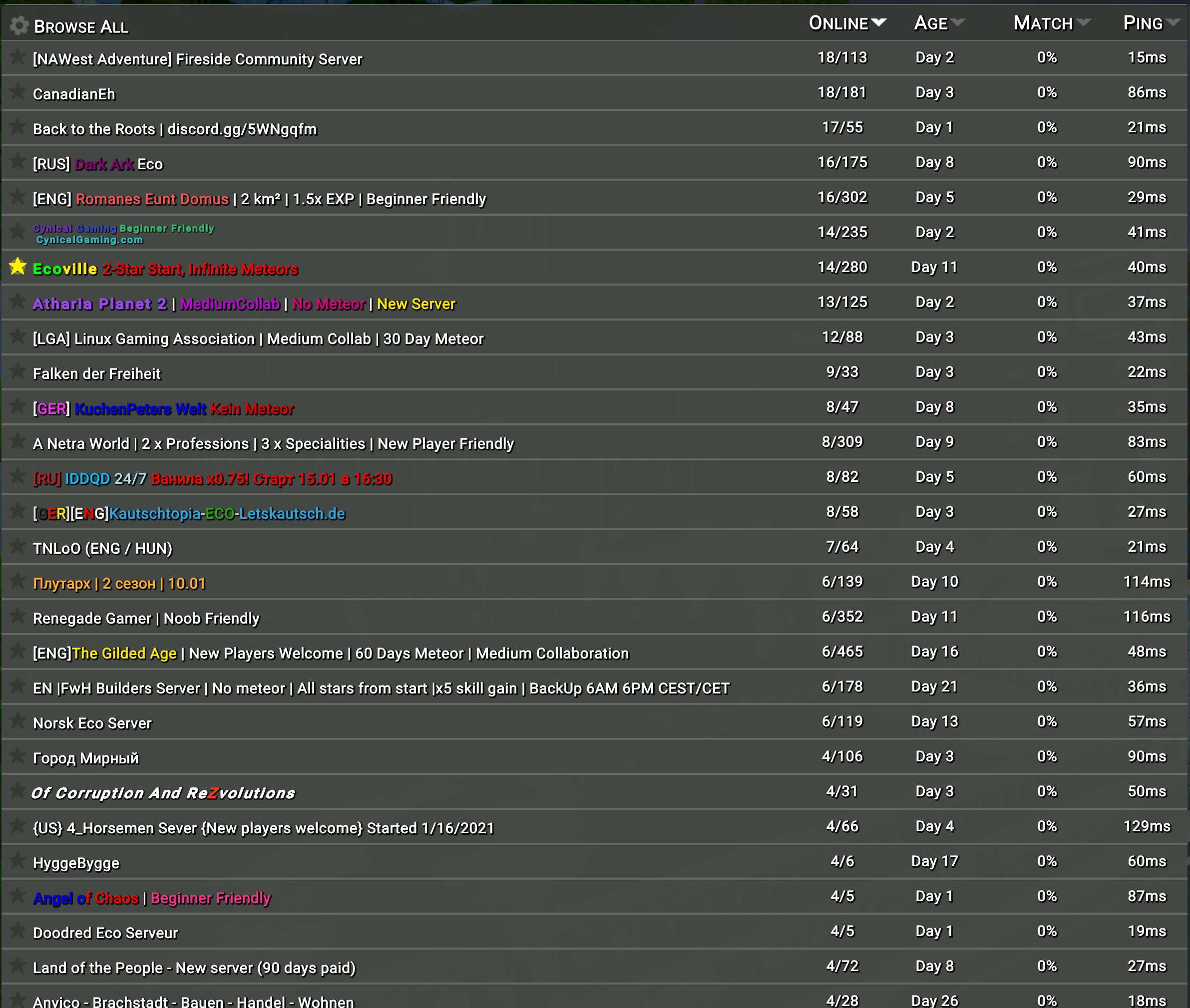
Task: Unfavorite the Ecoville server star
Action: click(17, 267)
